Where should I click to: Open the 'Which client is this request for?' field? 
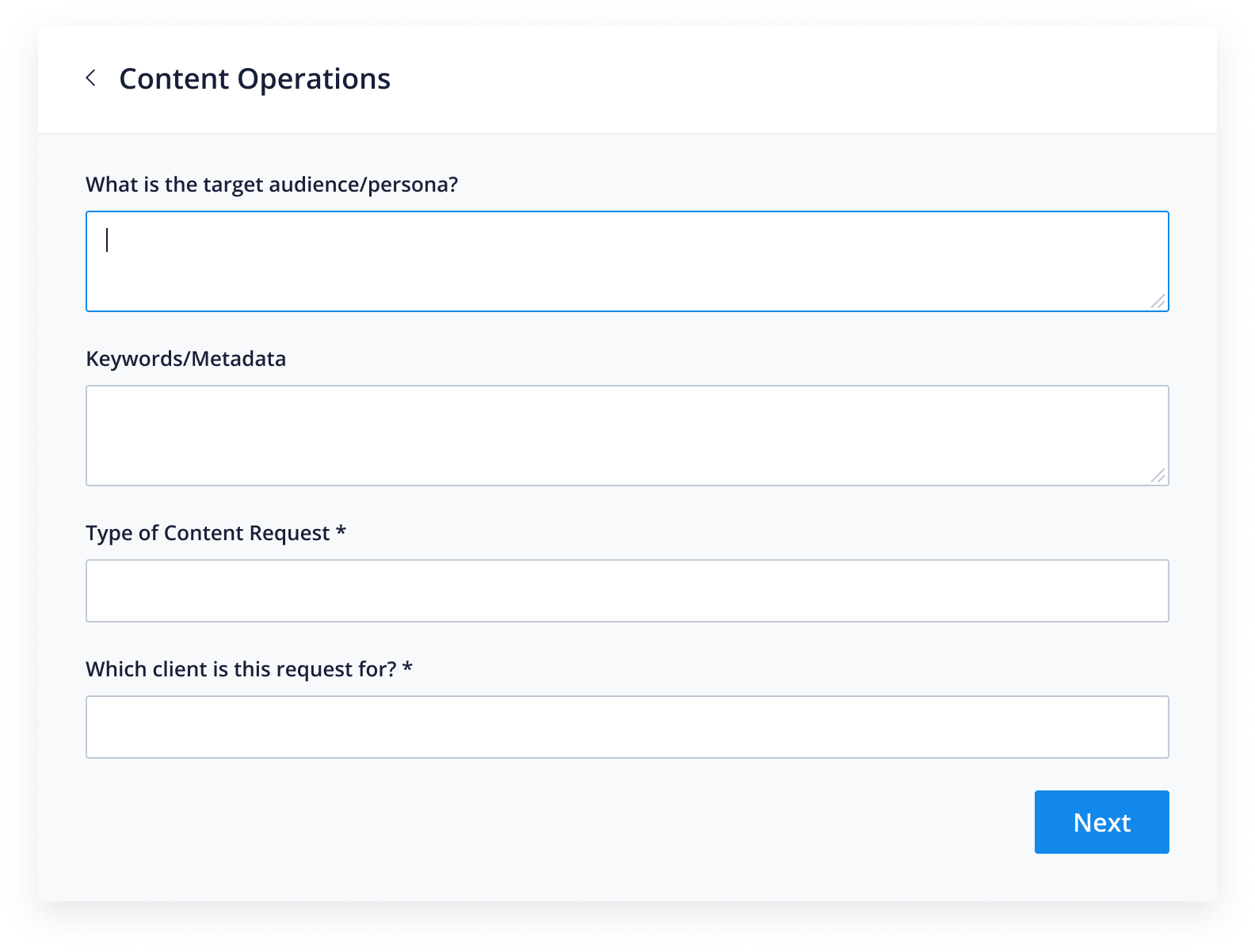click(x=626, y=727)
